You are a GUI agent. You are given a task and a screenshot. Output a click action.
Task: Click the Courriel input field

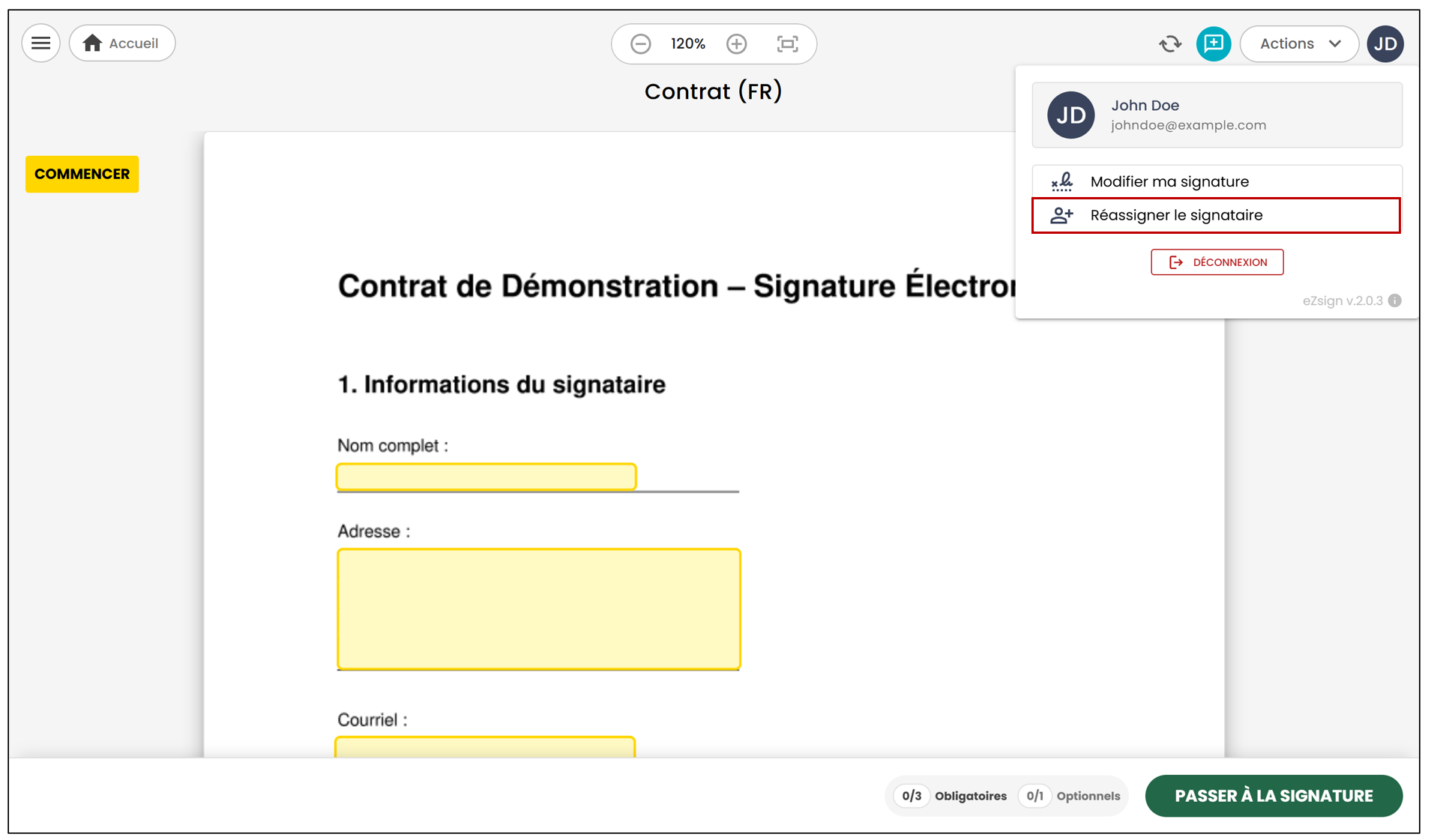[485, 747]
